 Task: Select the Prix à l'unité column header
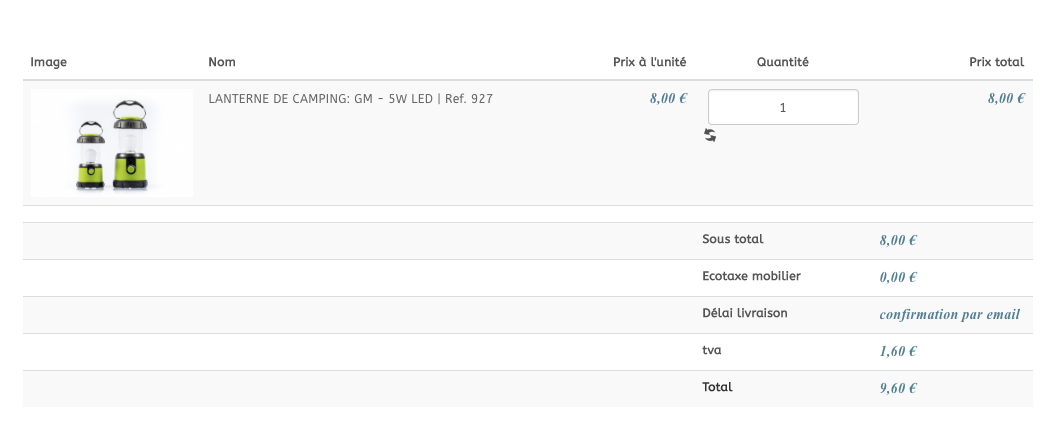point(649,62)
